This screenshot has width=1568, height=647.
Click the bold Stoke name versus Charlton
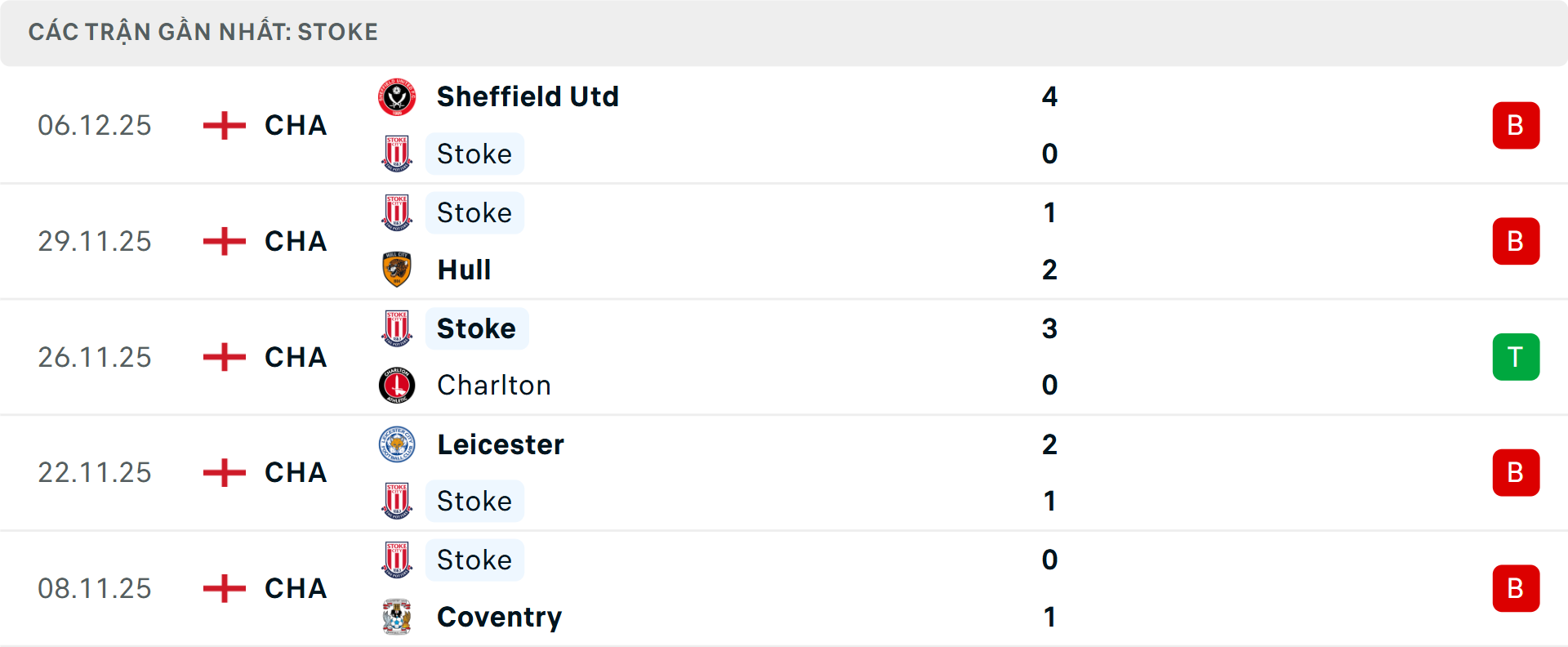point(476,328)
